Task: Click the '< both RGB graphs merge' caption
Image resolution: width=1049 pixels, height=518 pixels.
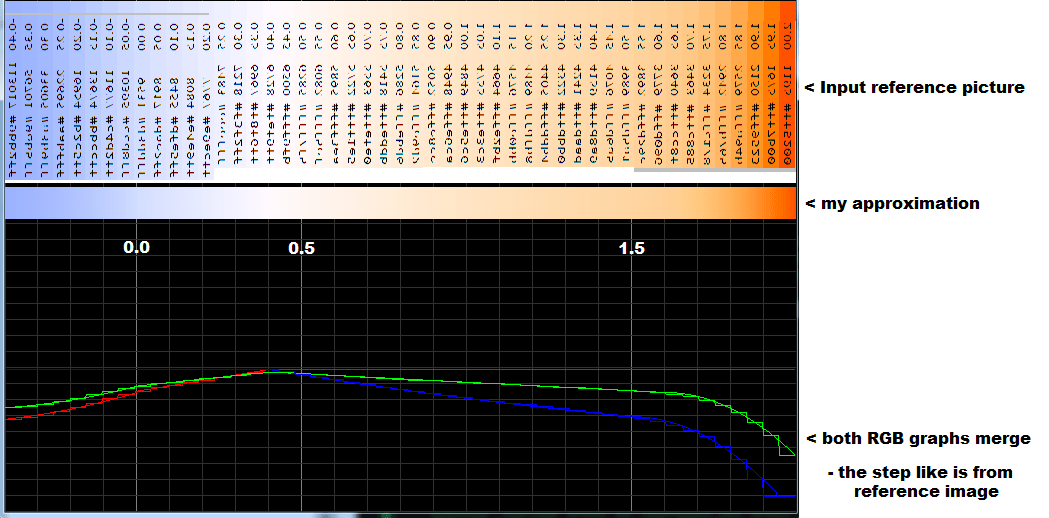Action: click(x=918, y=439)
